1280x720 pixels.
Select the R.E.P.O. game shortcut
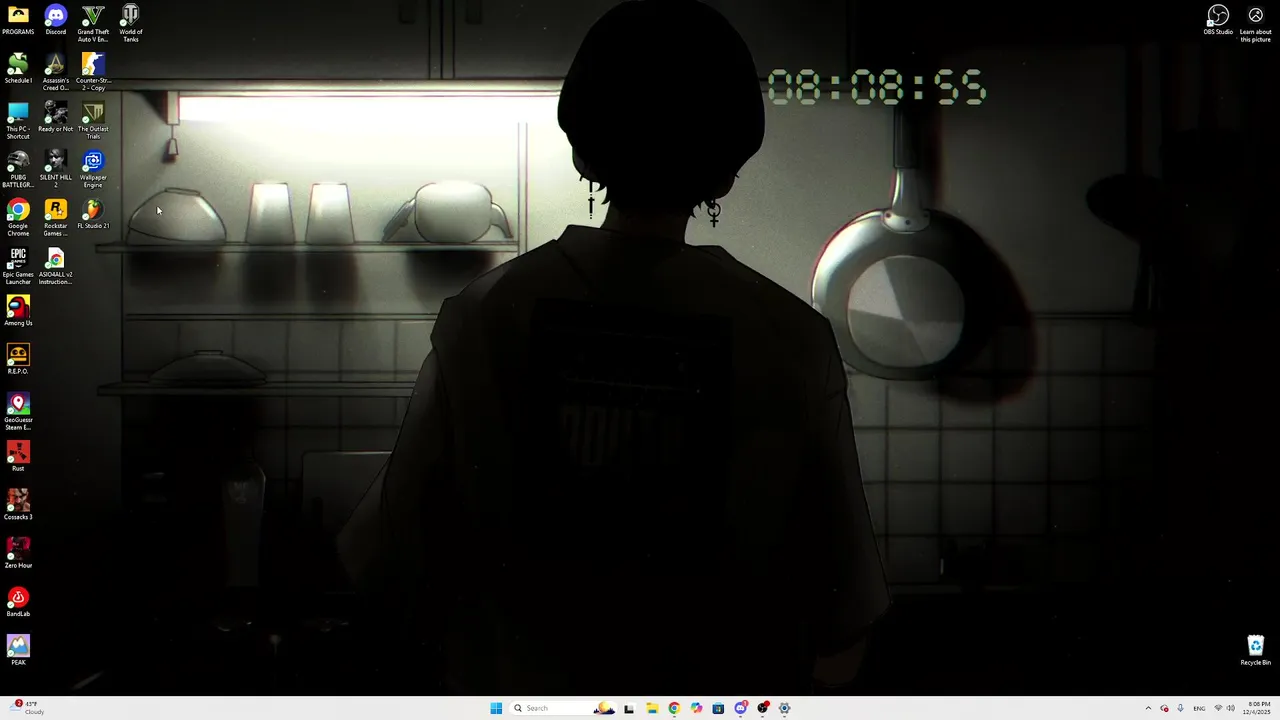[x=18, y=359]
